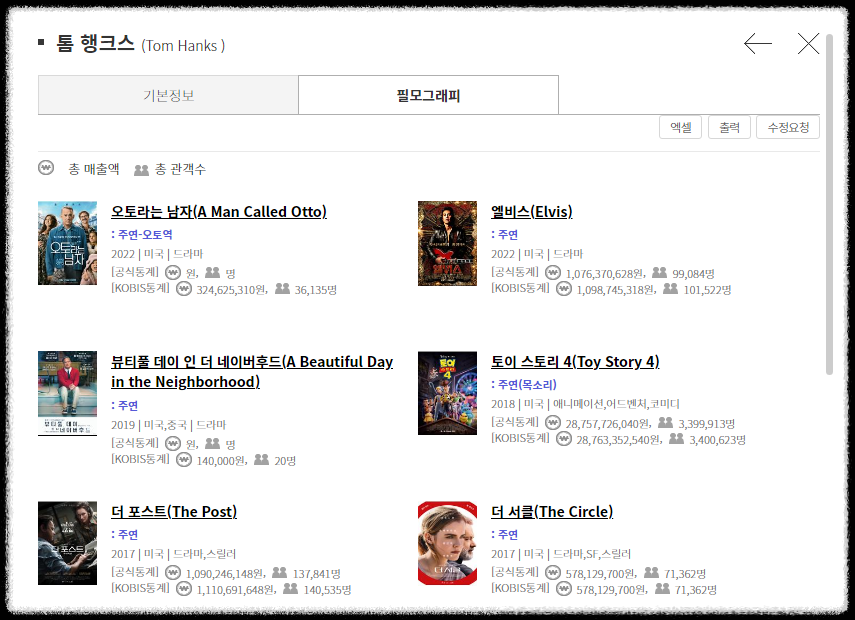Screen dimensions: 855x620
Task: Click the won icon in The Circle 공식통계 row
Action: click(553, 573)
